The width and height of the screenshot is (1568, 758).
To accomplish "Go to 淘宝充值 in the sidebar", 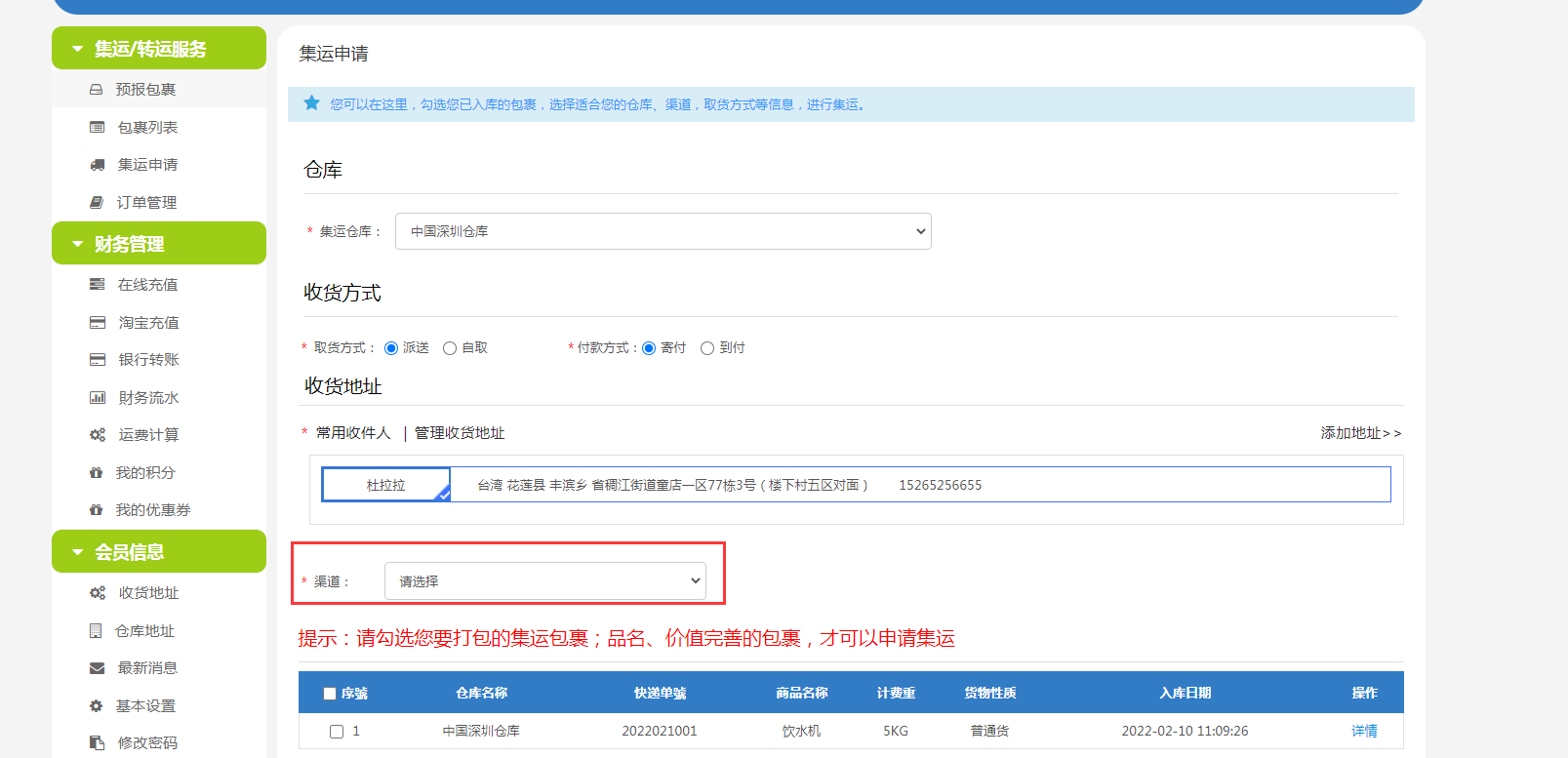I will click(148, 323).
